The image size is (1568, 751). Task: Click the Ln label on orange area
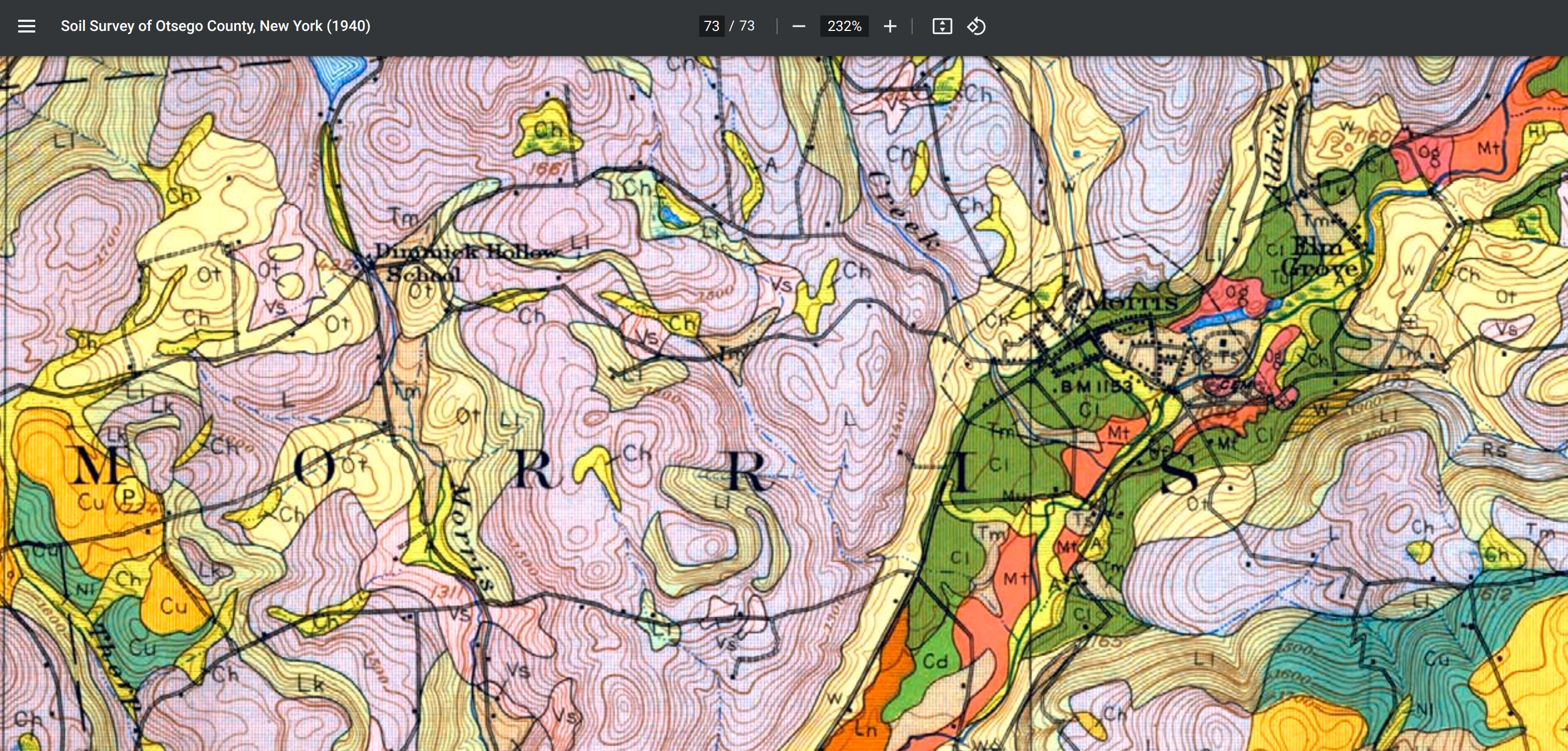pyautogui.click(x=865, y=729)
